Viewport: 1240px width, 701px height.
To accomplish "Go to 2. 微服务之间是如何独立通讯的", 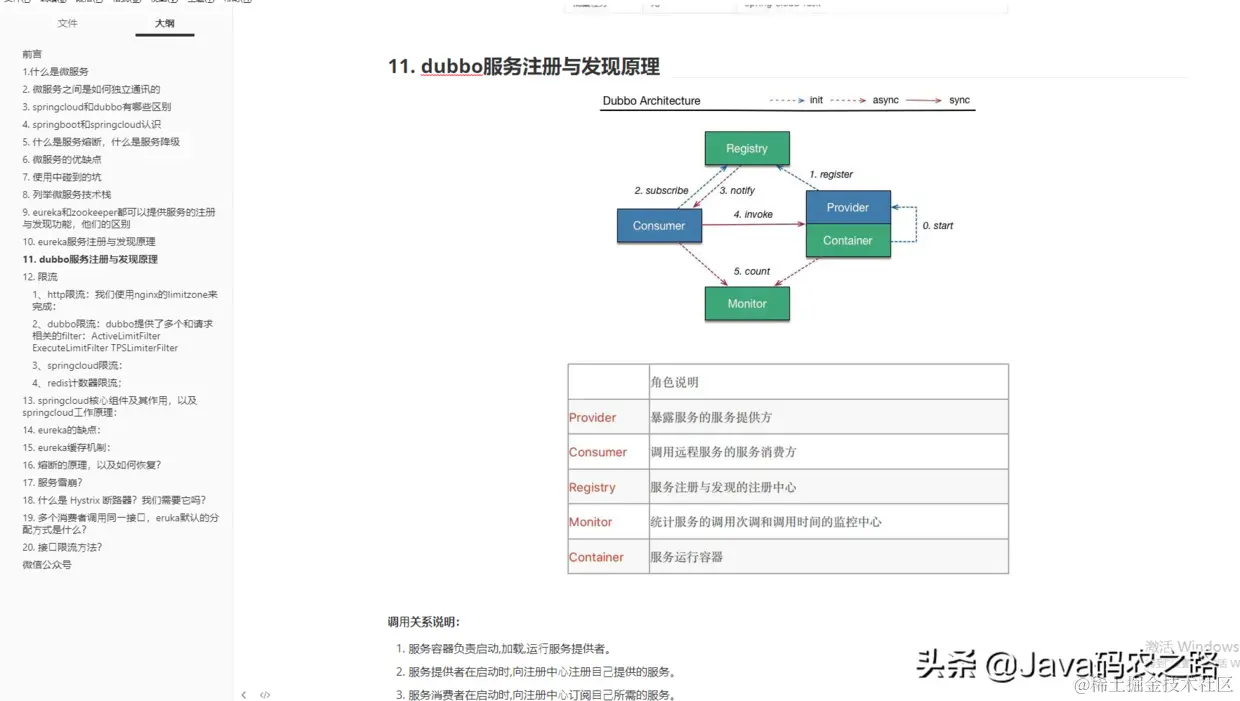I will click(91, 89).
